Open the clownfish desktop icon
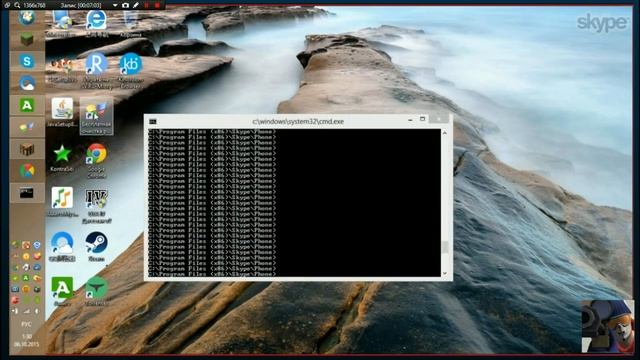The image size is (640, 360). tap(62, 67)
